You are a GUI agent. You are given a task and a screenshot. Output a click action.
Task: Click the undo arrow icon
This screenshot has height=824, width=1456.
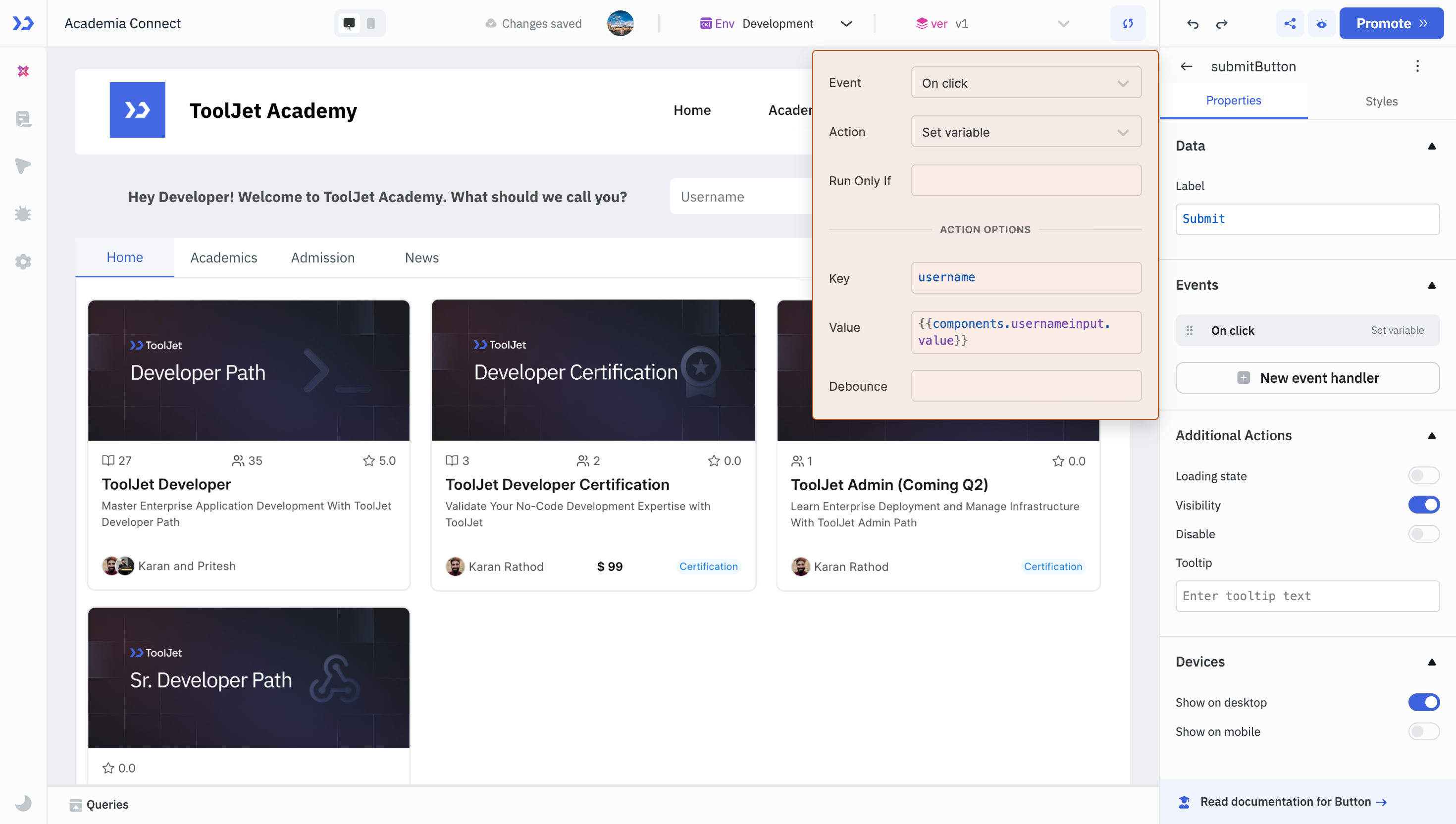[x=1193, y=24]
